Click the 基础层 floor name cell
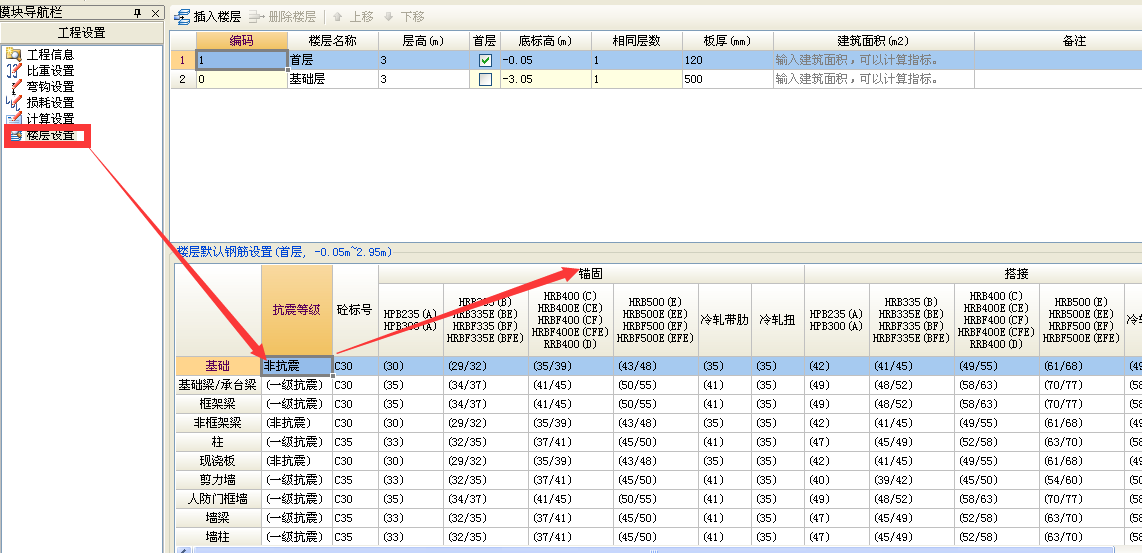 (333, 79)
